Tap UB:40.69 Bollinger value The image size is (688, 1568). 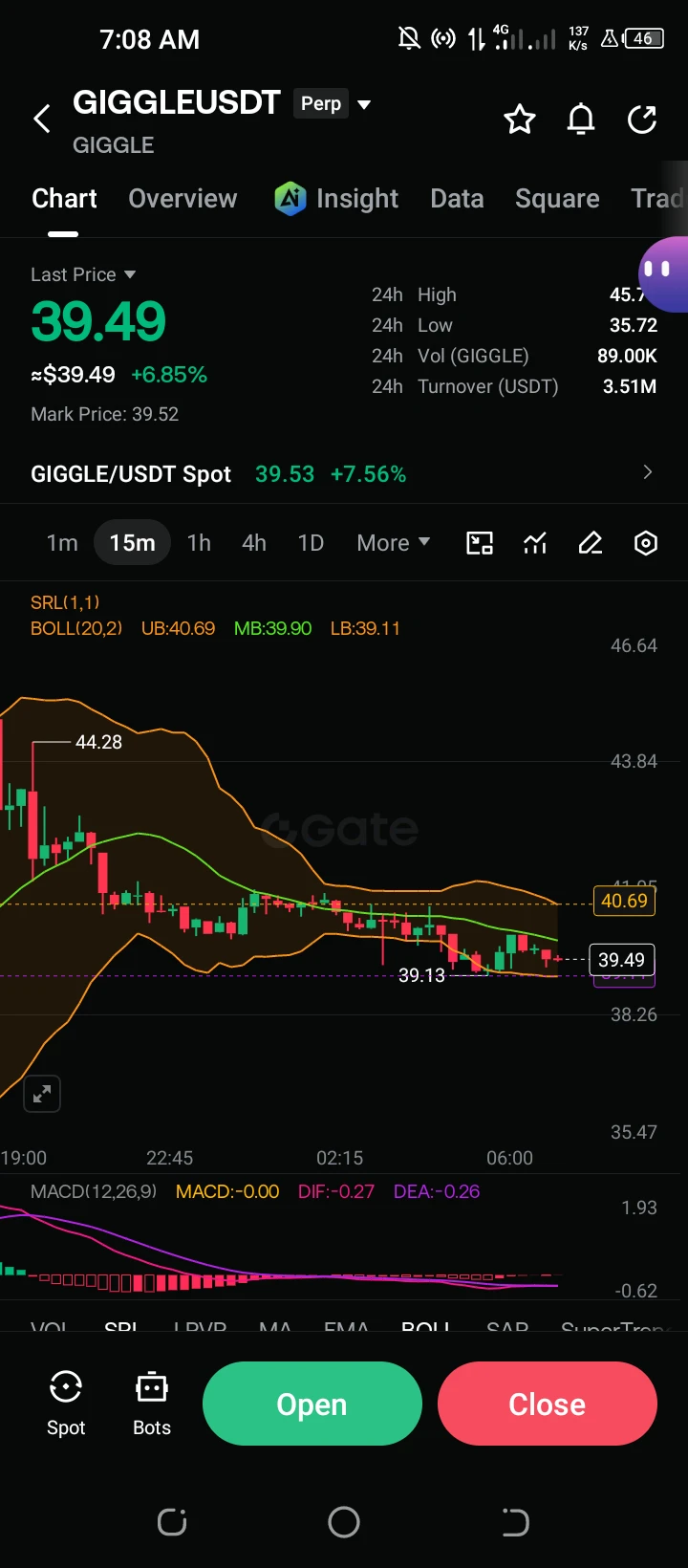[x=178, y=628]
